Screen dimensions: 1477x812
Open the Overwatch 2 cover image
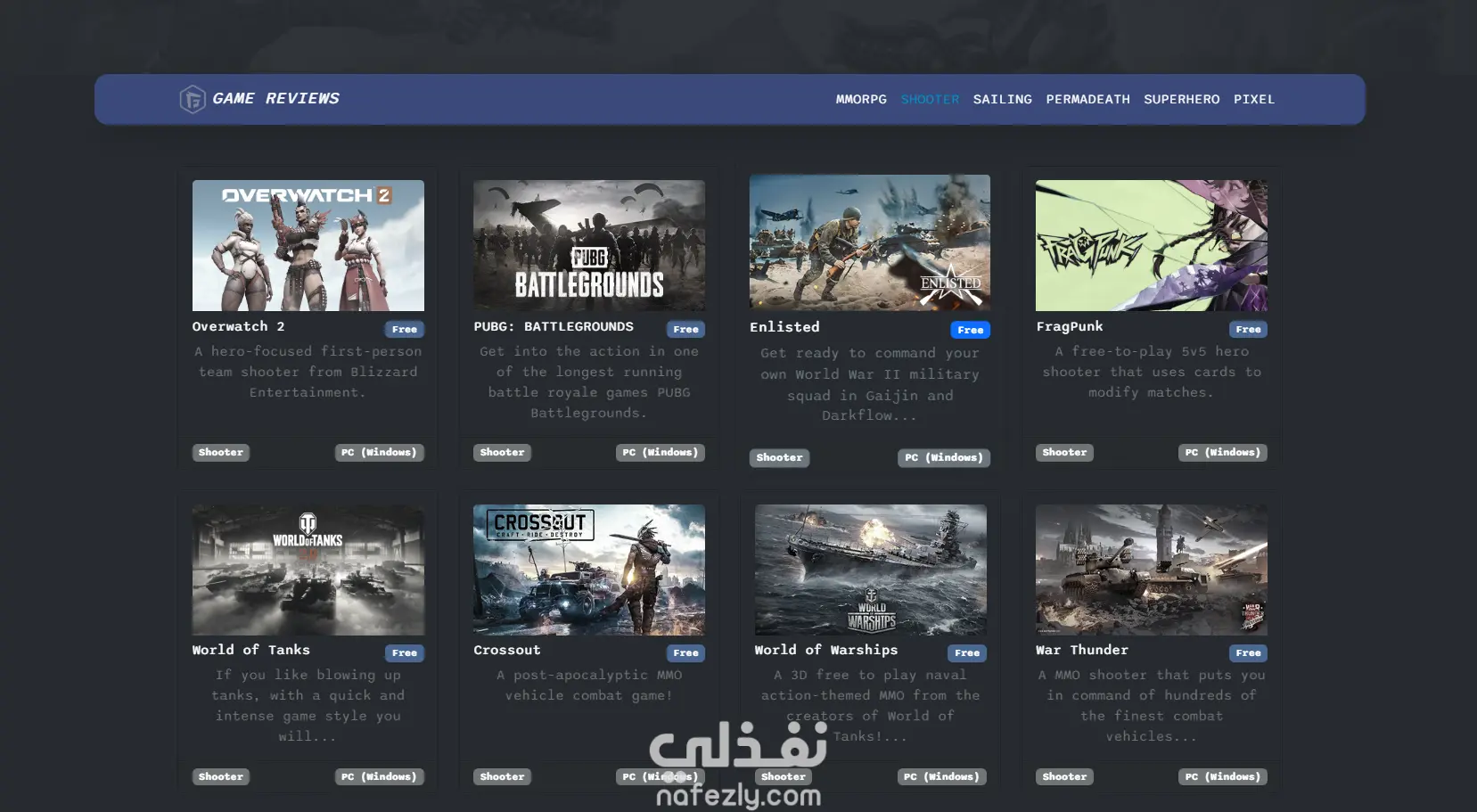pos(308,245)
